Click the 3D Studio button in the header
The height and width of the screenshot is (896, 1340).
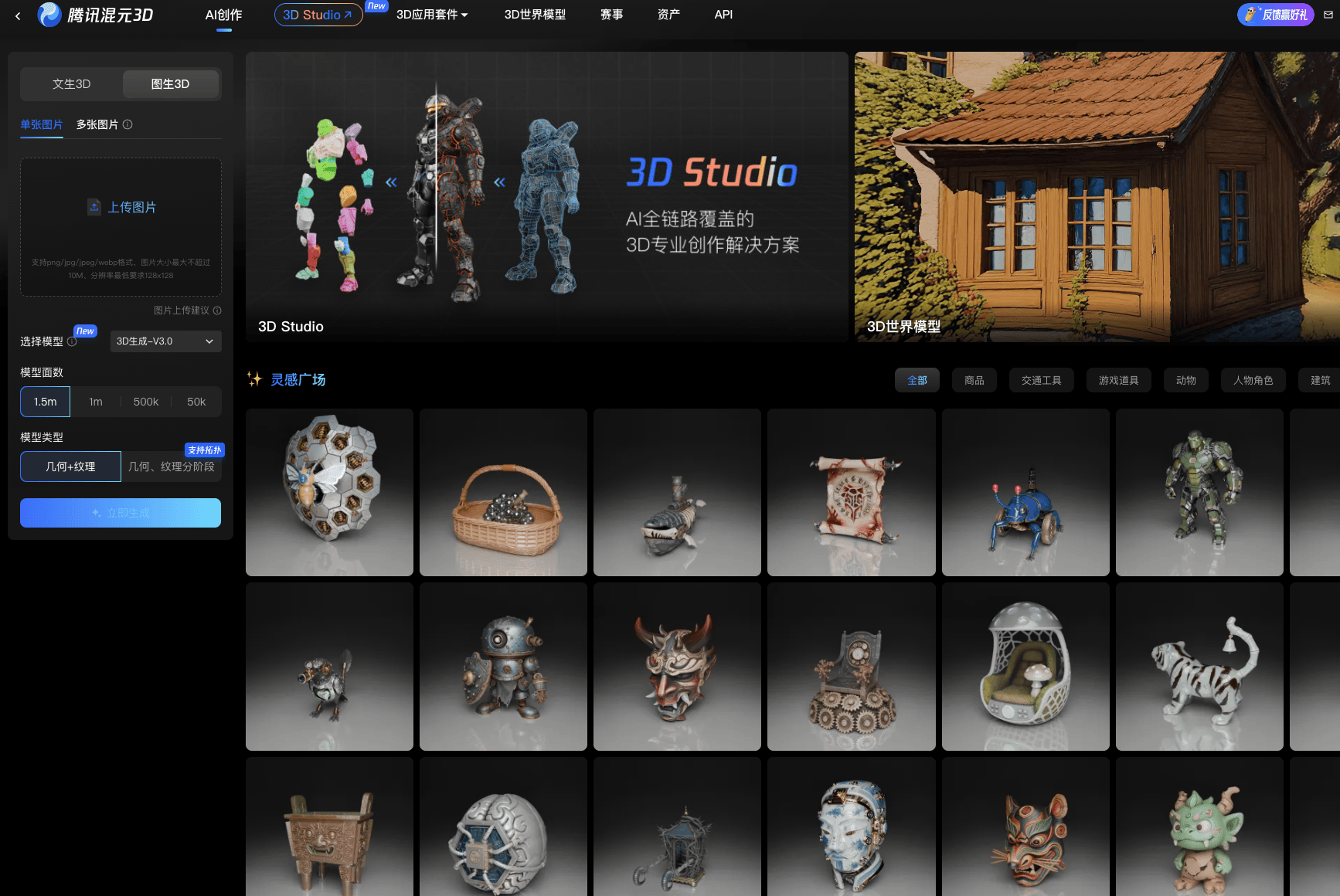pos(318,15)
